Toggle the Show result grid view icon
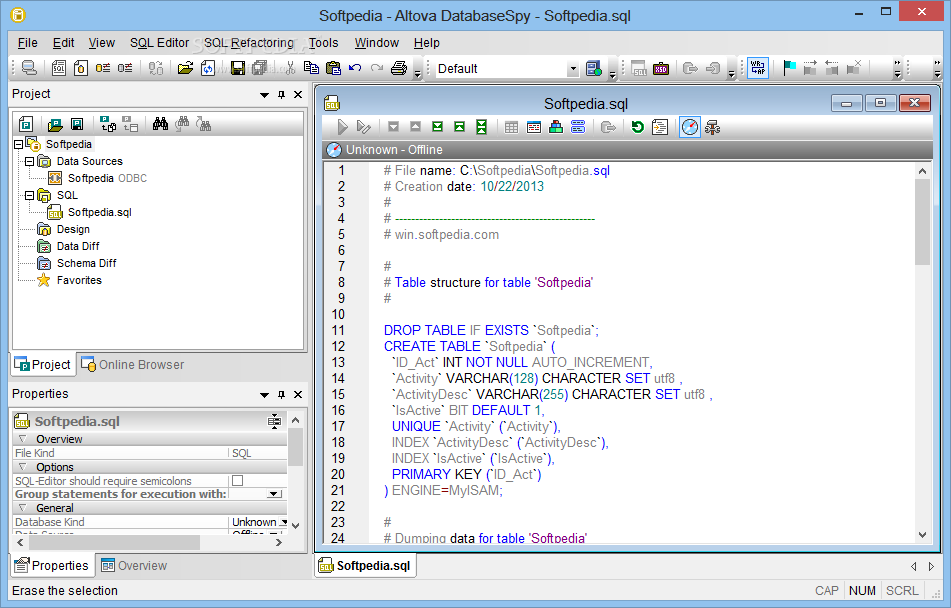Screen dimensions: 951x608 (511, 127)
